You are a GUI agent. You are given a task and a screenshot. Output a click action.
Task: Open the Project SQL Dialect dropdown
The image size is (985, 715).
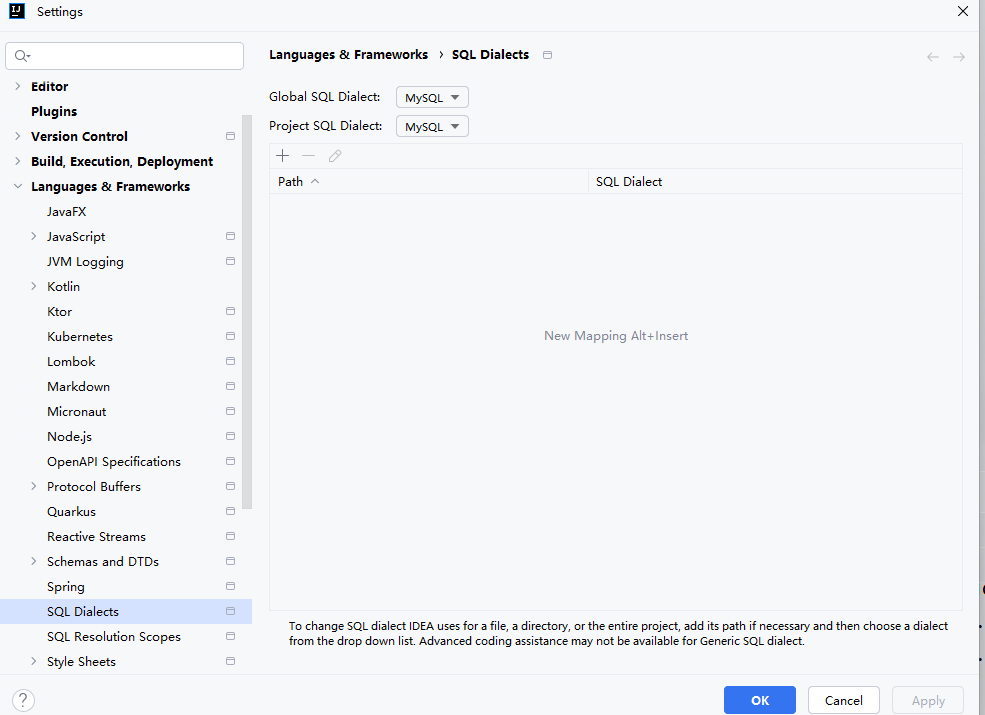click(432, 126)
